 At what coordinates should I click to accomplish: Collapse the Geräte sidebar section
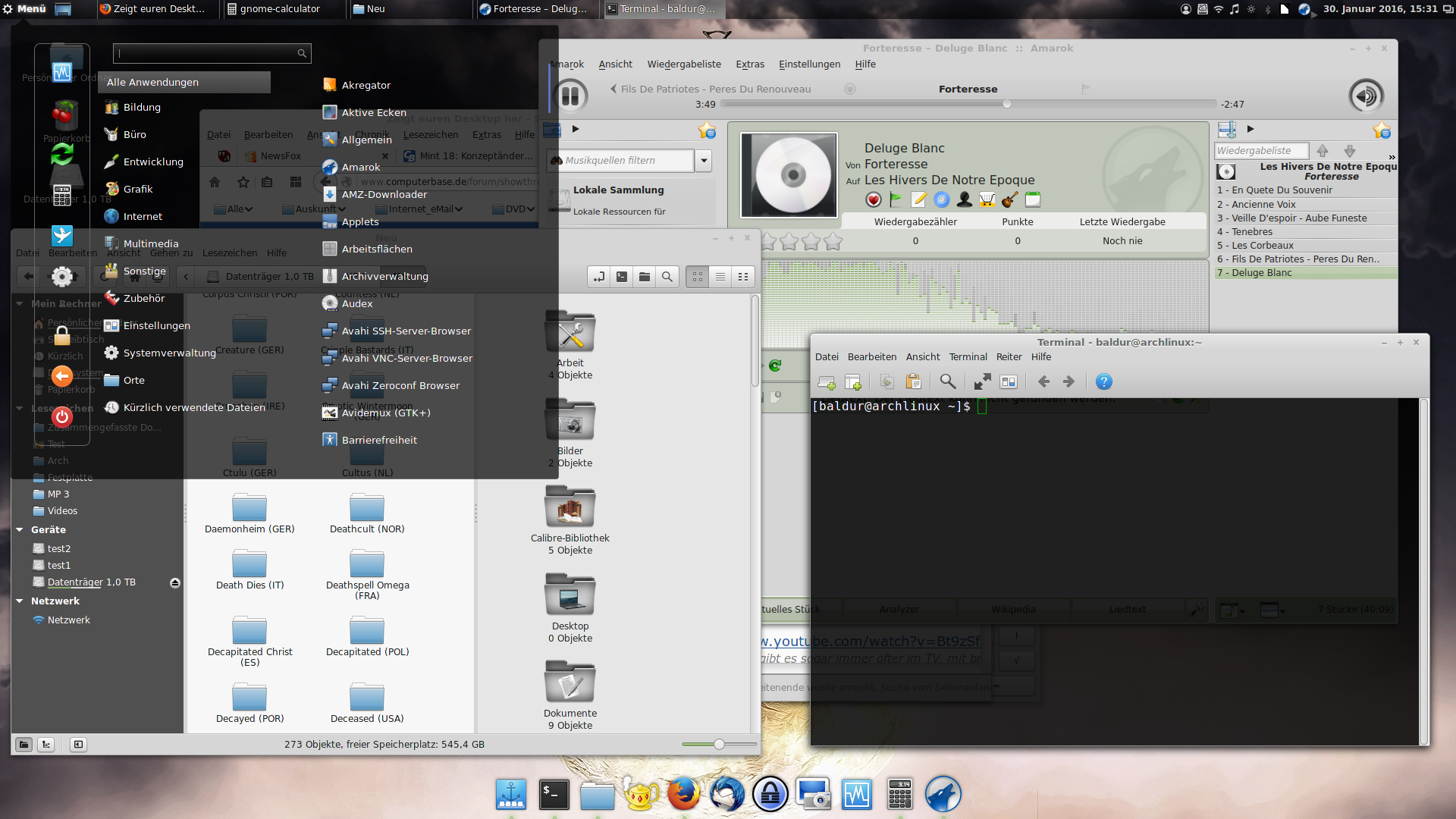(20, 529)
